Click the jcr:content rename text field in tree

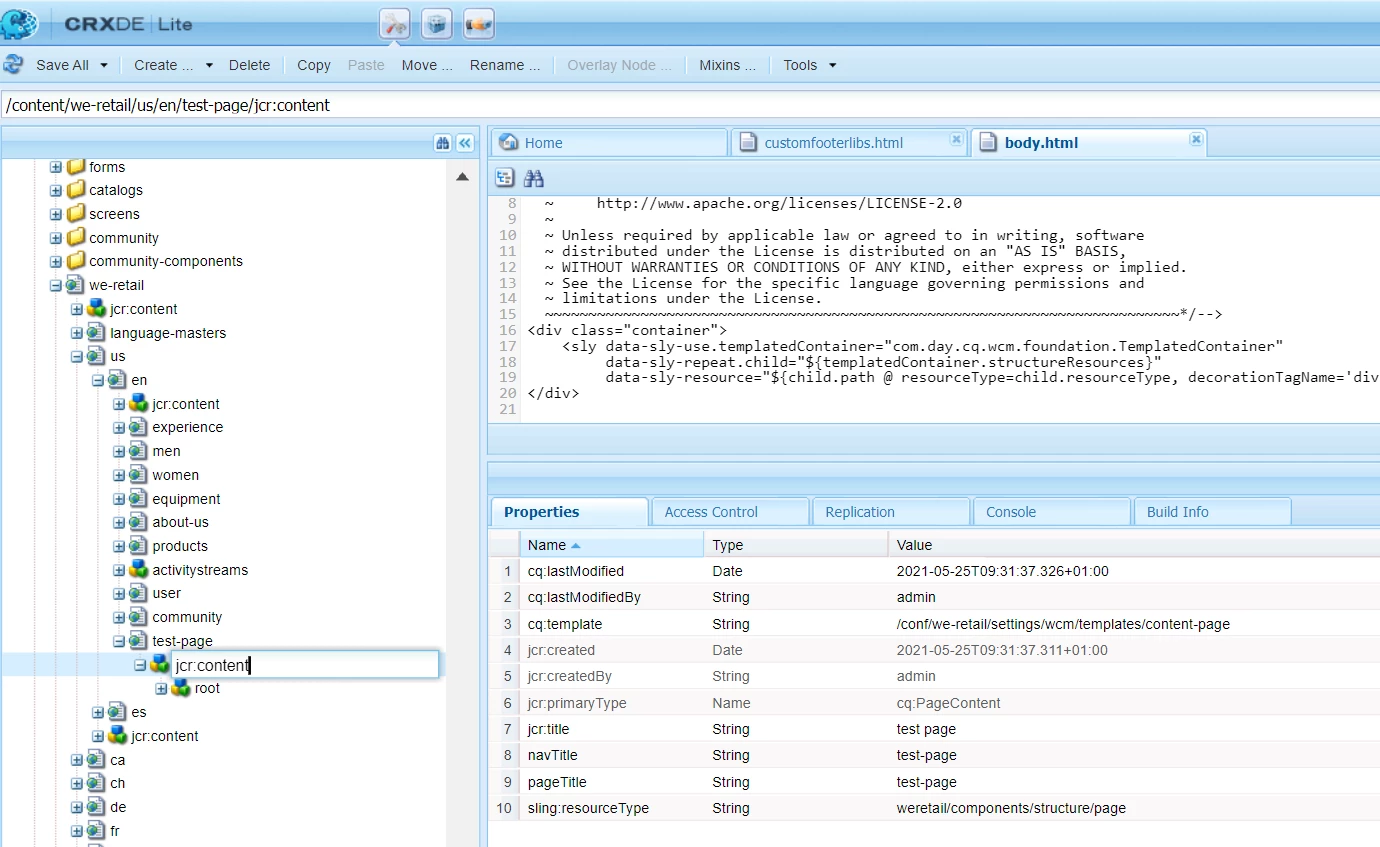coord(305,665)
